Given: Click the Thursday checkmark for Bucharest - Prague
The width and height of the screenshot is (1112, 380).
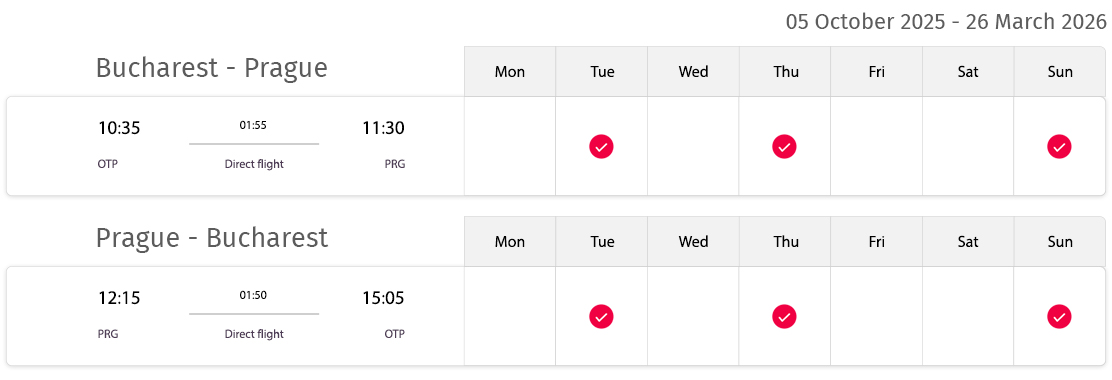Looking at the screenshot, I should (784, 147).
